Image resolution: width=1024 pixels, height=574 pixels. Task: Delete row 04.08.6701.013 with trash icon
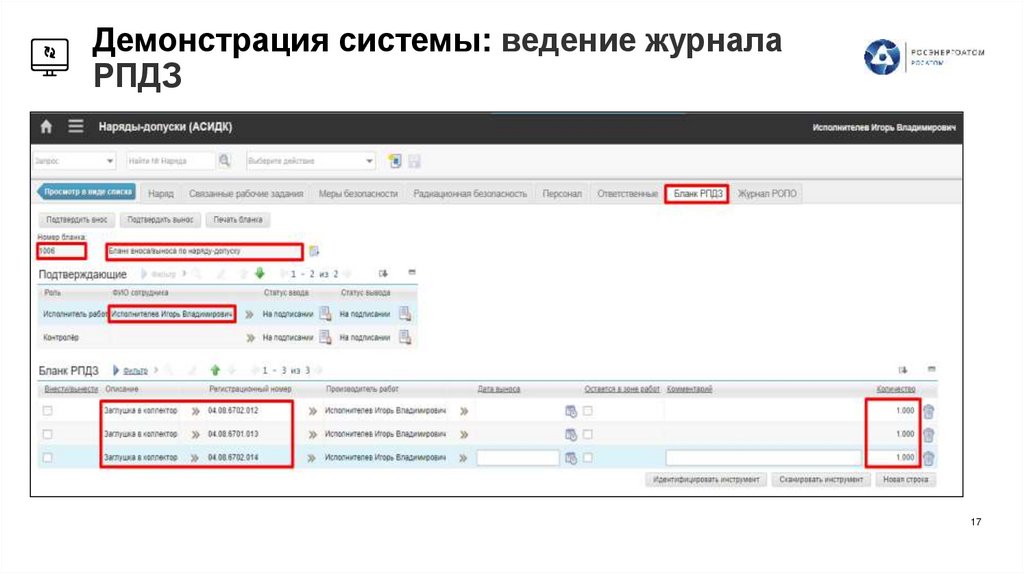(928, 434)
